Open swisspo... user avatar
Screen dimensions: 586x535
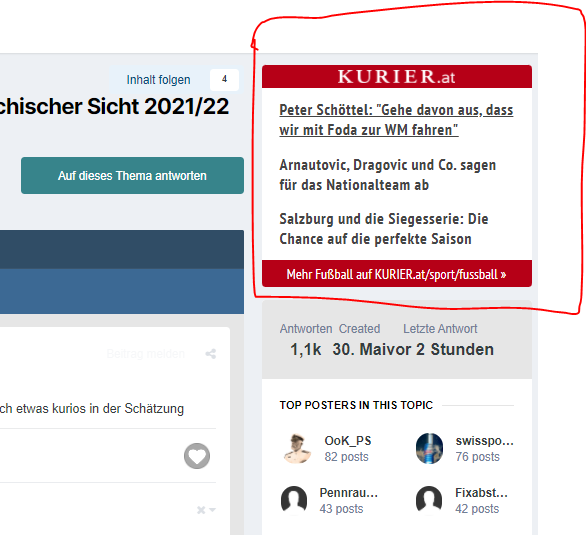(429, 448)
